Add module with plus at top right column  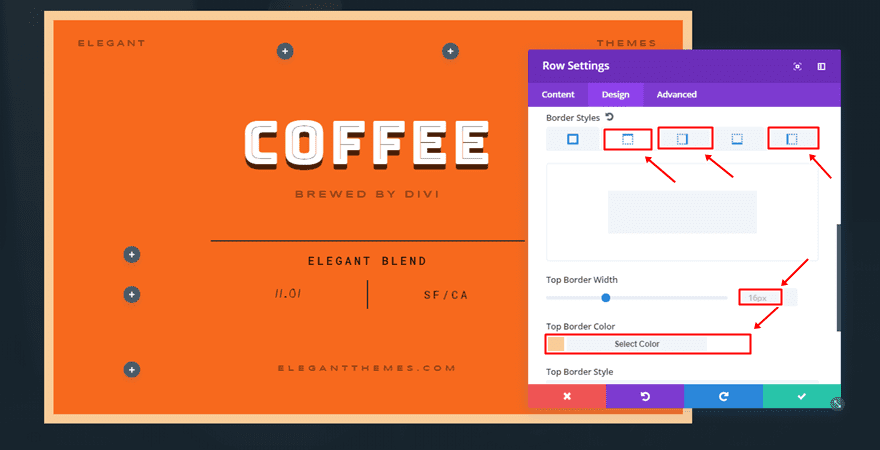451,51
